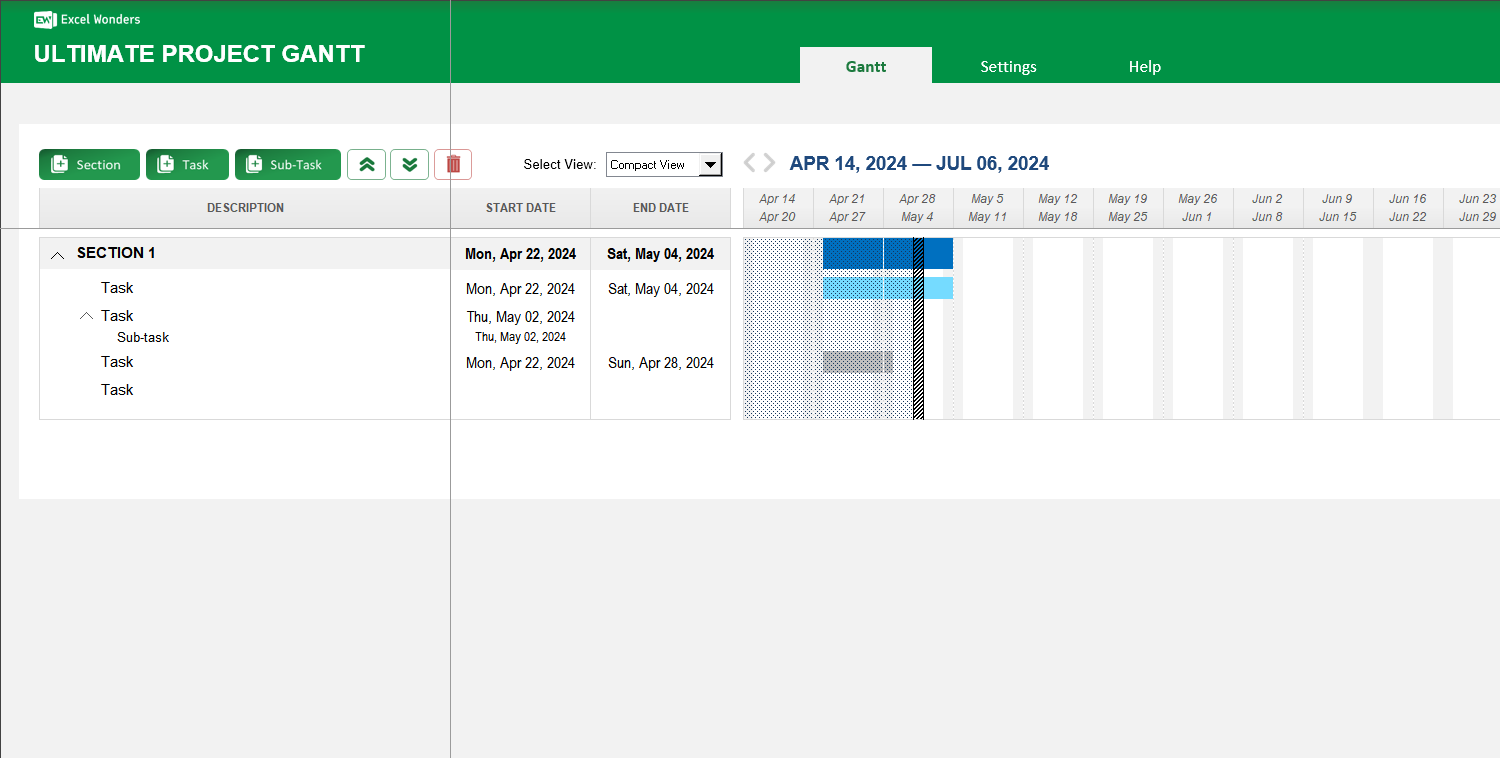Screen dimensions: 1500x758
Task: Click the Add Sub-Task icon button
Action: pyautogui.click(x=288, y=164)
